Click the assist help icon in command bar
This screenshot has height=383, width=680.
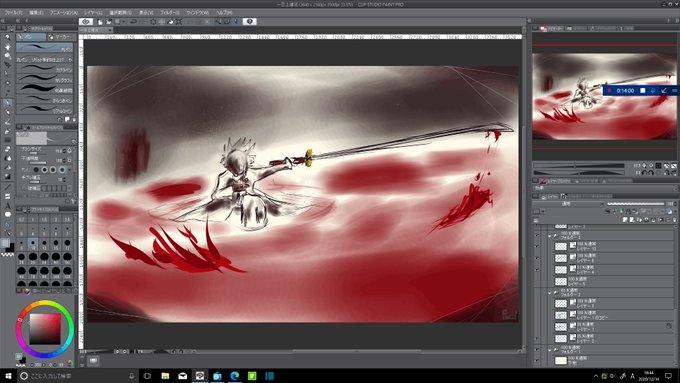pyautogui.click(x=250, y=22)
